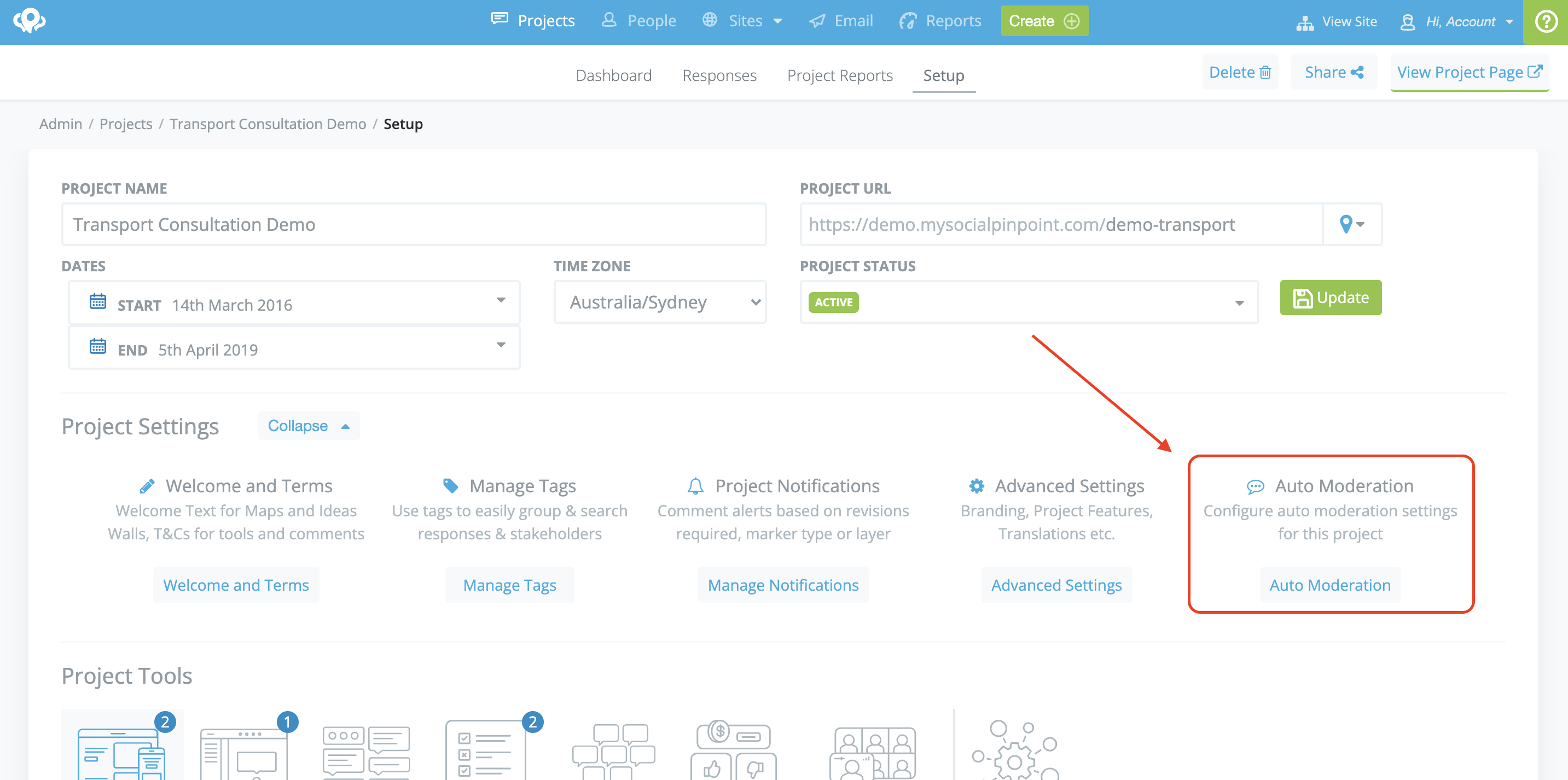The image size is (1568, 780).
Task: Click the Transport Consultation Demo breadcrumb link
Action: tap(268, 124)
